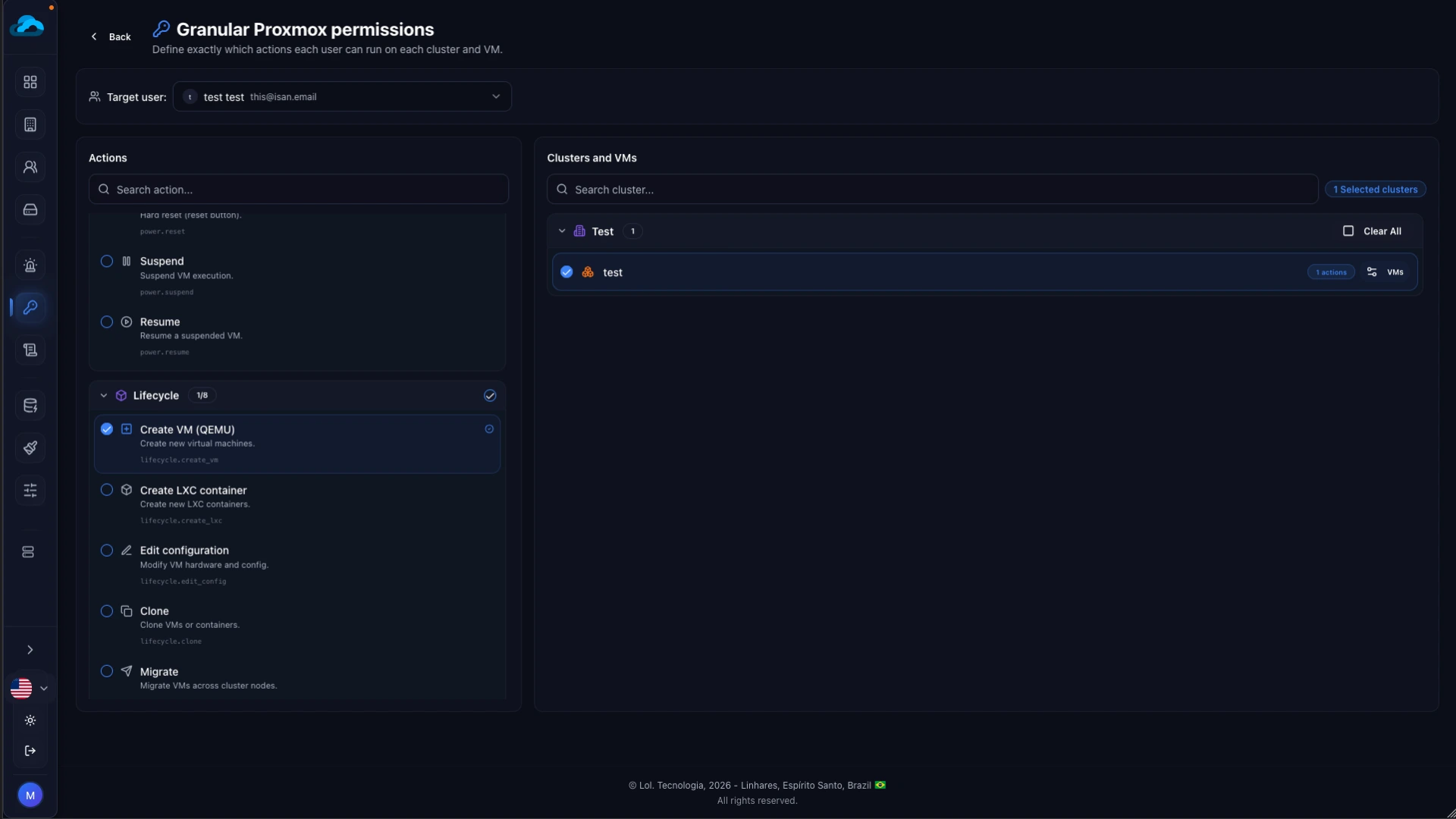This screenshot has width=1456, height=819.
Task: Open the database icon in sidebar
Action: click(30, 406)
